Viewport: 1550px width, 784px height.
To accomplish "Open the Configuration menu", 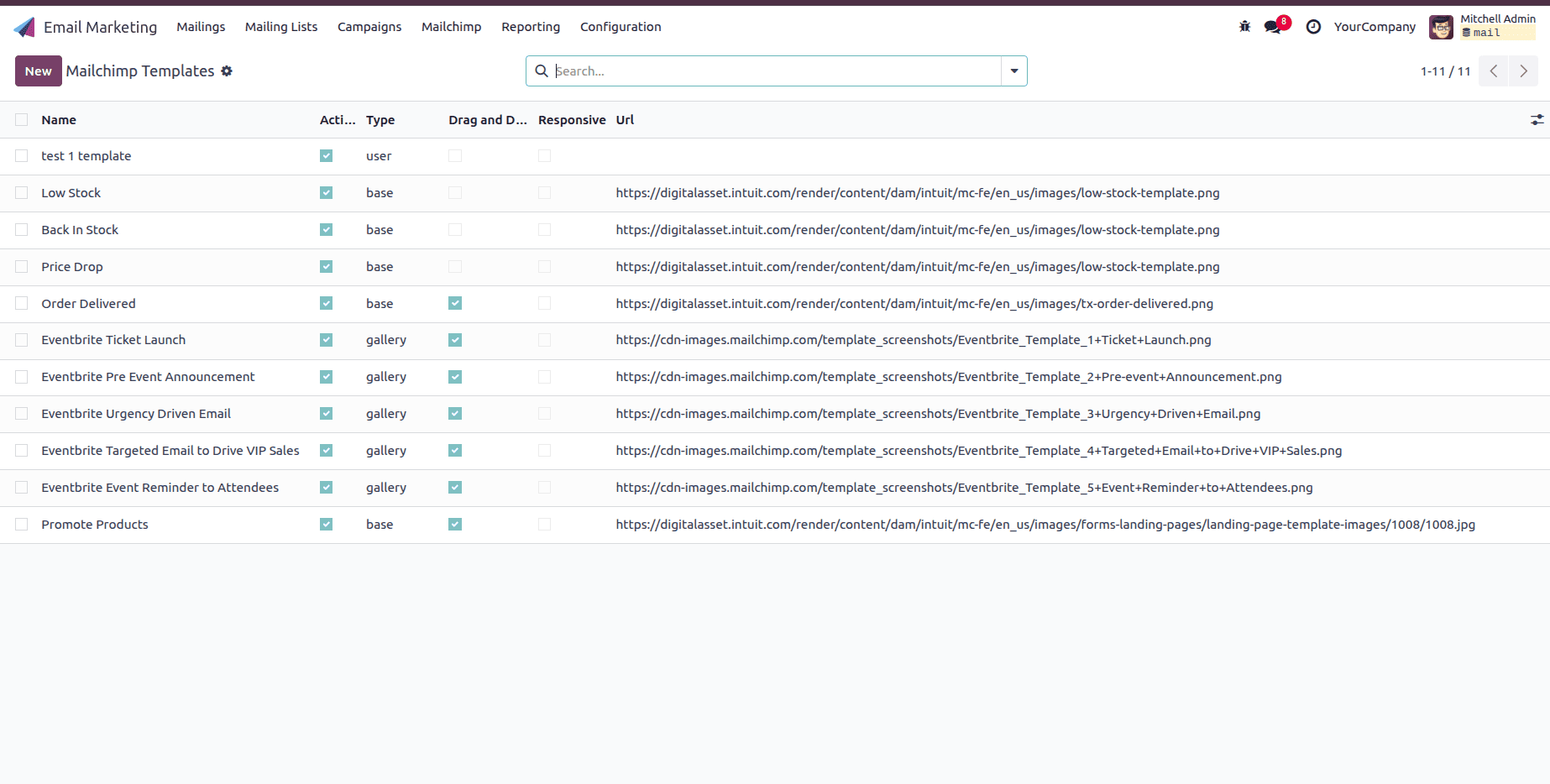I will pos(621,27).
